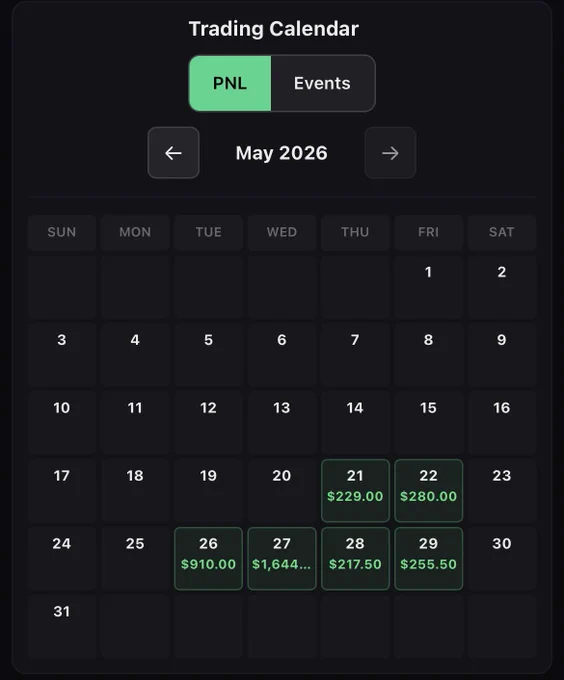This screenshot has height=680, width=564.
Task: Choose day 31 in the last row
Action: pyautogui.click(x=62, y=626)
